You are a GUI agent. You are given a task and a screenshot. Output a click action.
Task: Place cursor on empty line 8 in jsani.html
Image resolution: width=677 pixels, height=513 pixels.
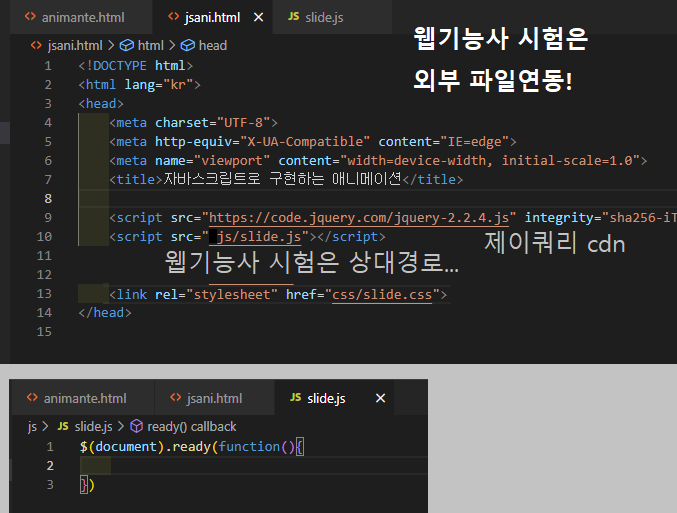point(377,199)
